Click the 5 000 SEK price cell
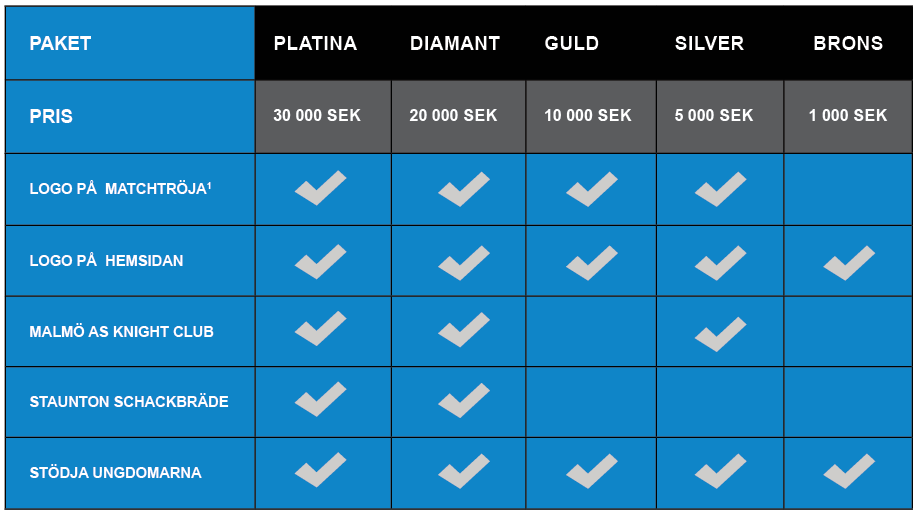 click(720, 116)
